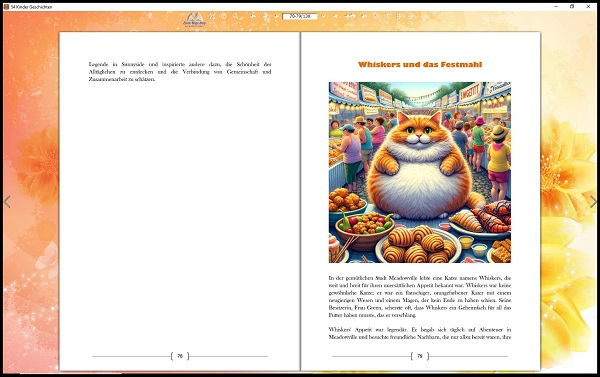600x377 pixels.
Task: Open help via the question mark icon
Action: (x=223, y=16)
